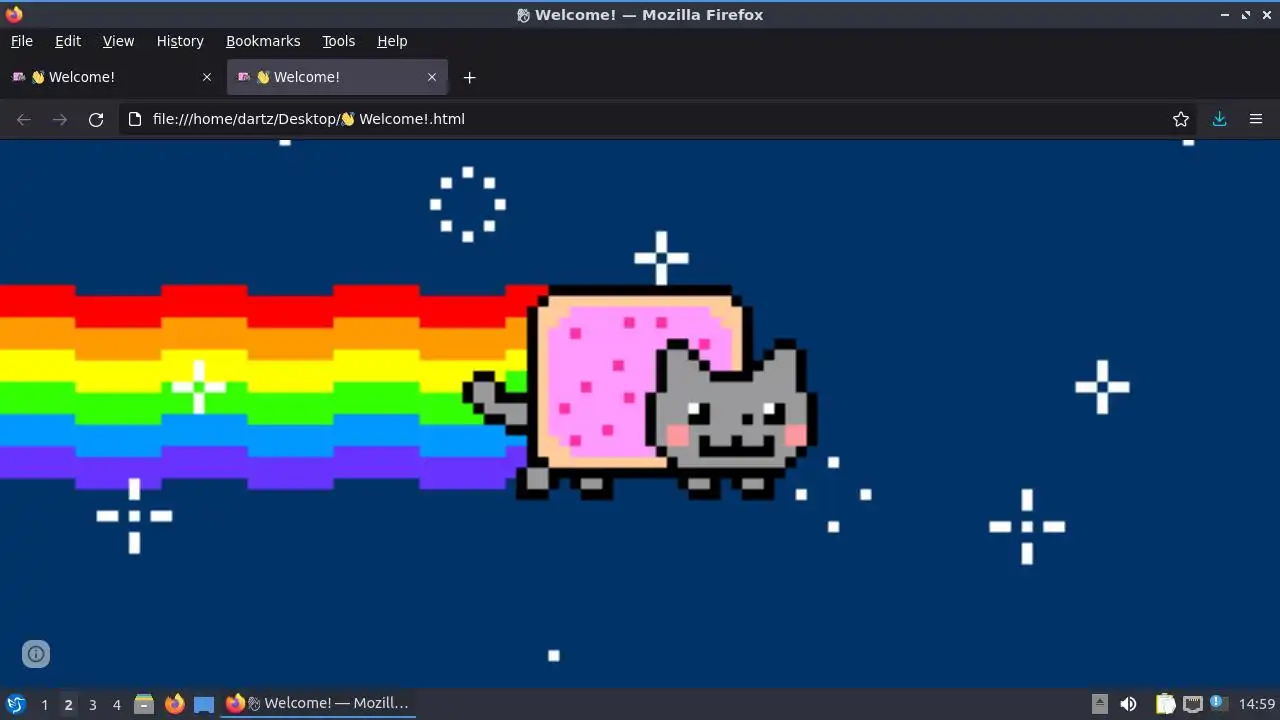Open the network connection tray icon
Image resolution: width=1280 pixels, height=720 pixels.
1192,704
